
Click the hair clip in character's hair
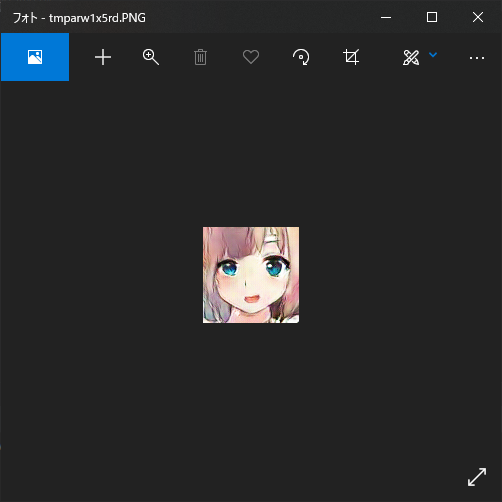pos(272,239)
